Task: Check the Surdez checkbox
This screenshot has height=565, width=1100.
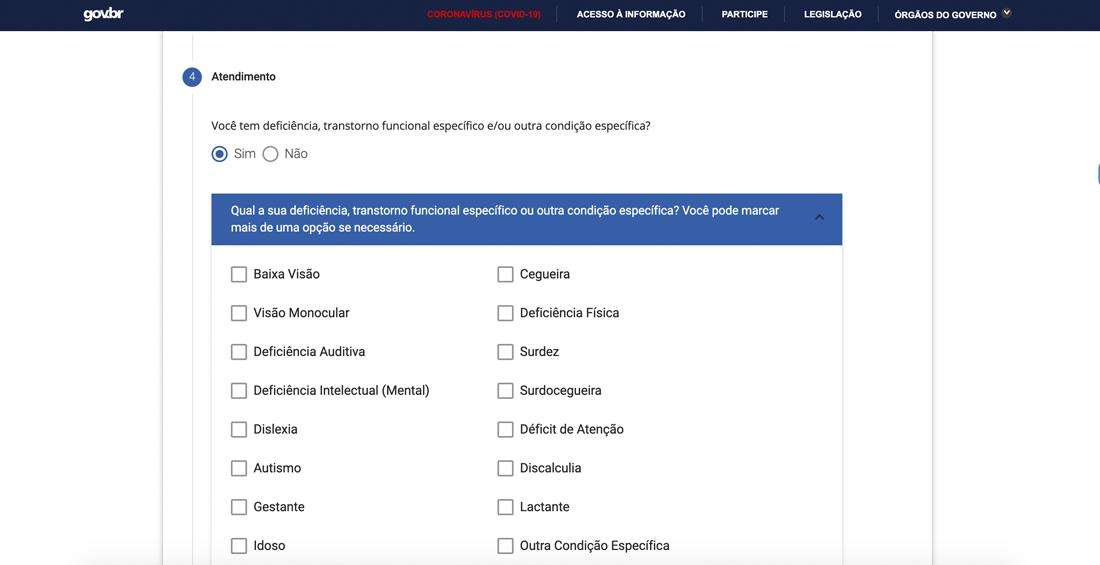Action: coord(505,352)
